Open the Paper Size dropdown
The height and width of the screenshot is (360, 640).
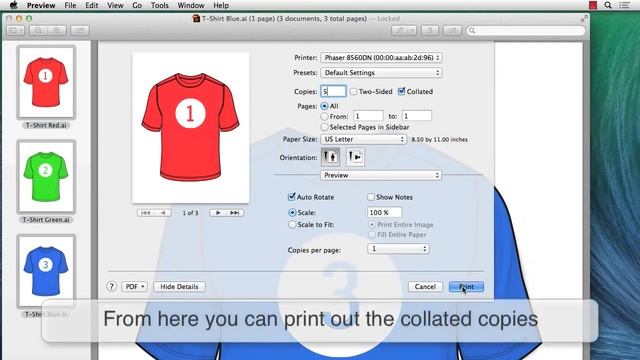click(363, 139)
